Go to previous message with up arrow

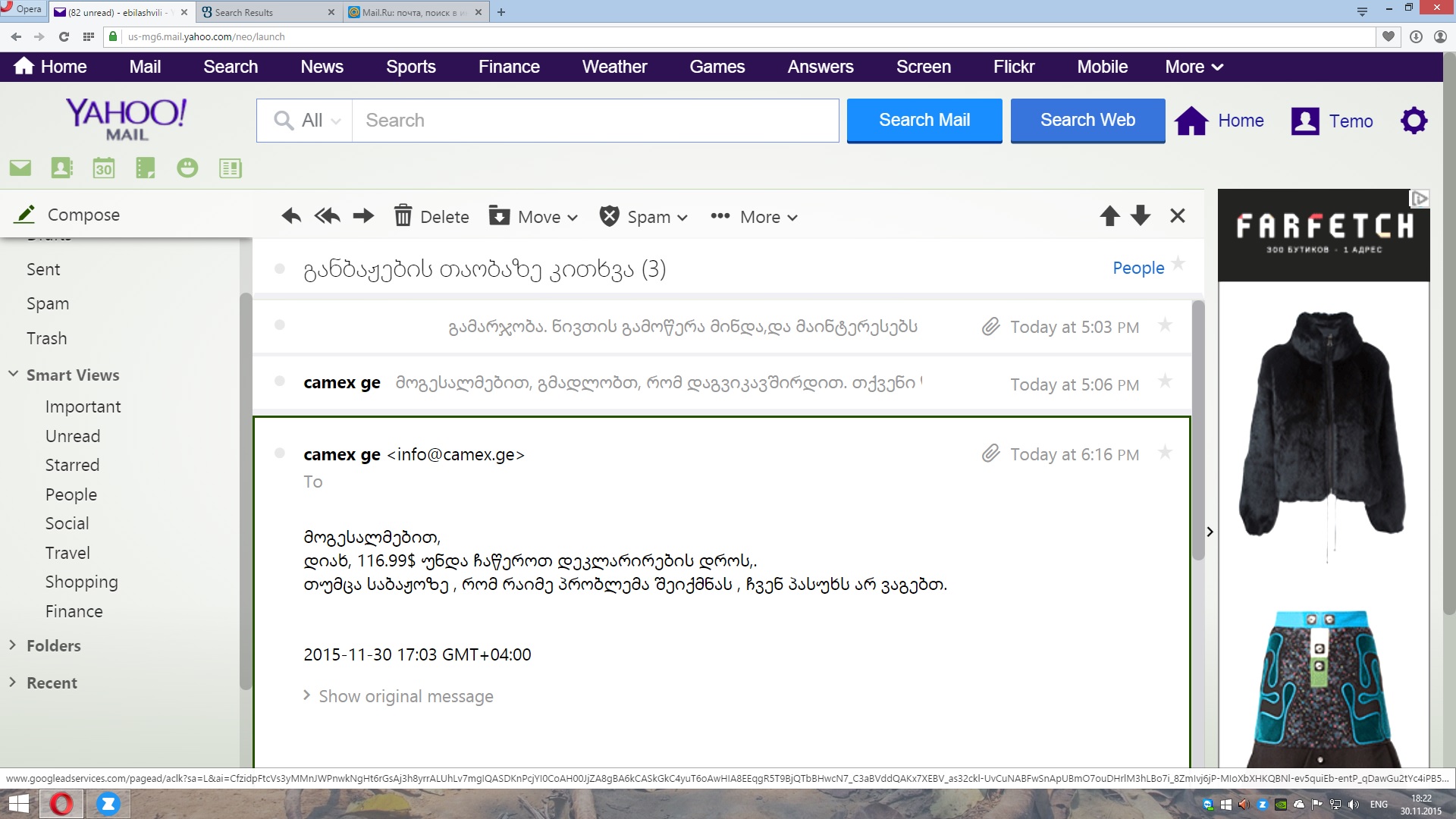1109,216
